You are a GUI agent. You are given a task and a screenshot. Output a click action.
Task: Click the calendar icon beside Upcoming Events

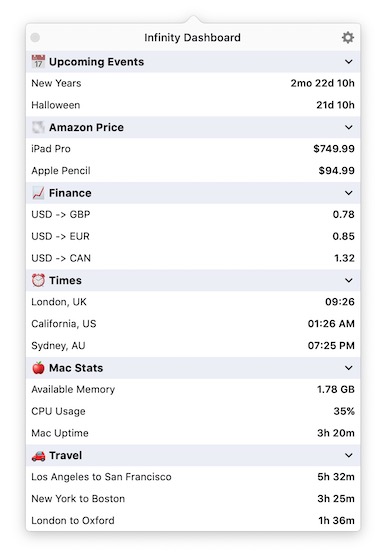click(x=38, y=61)
